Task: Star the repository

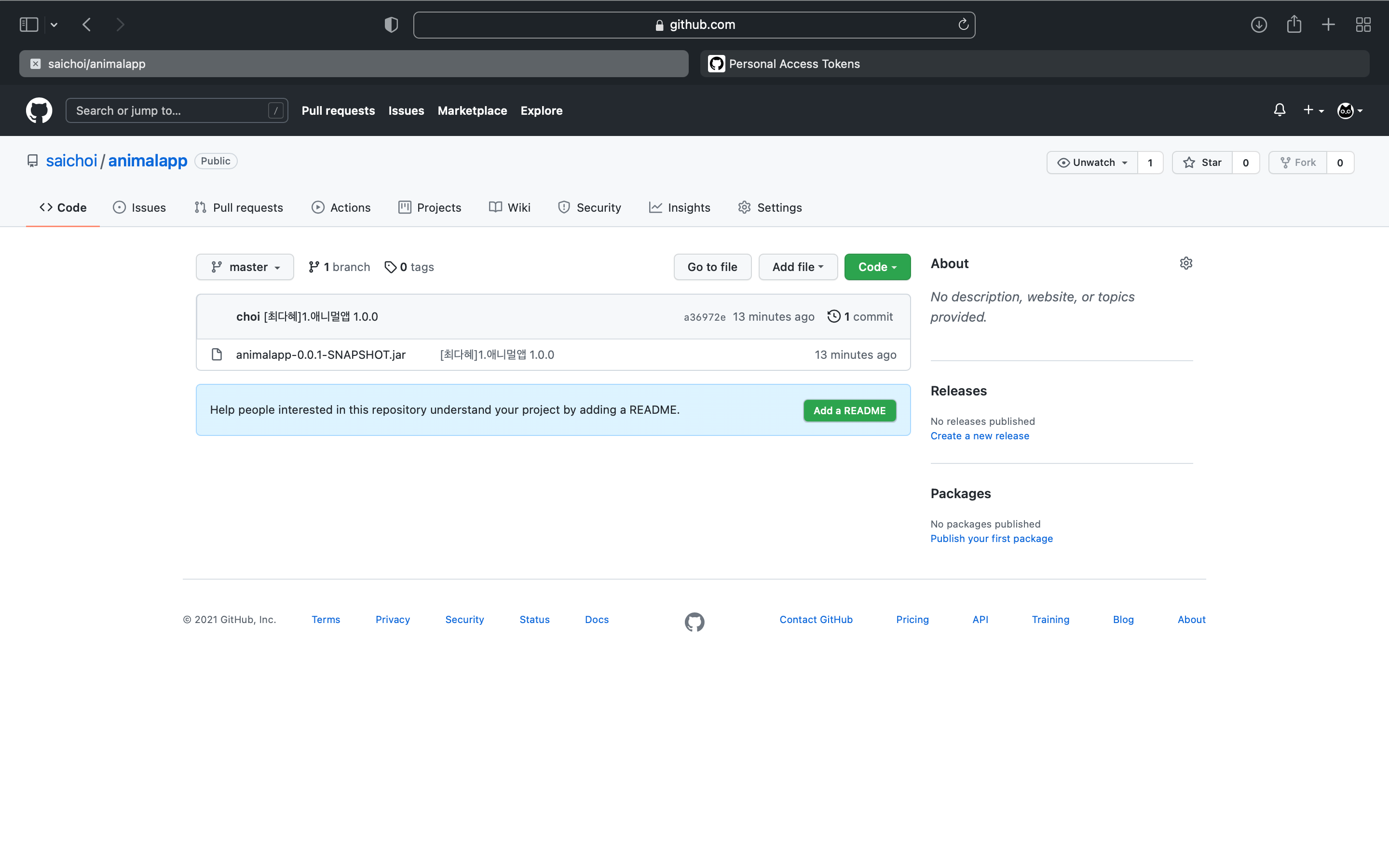Action: 1202,163
